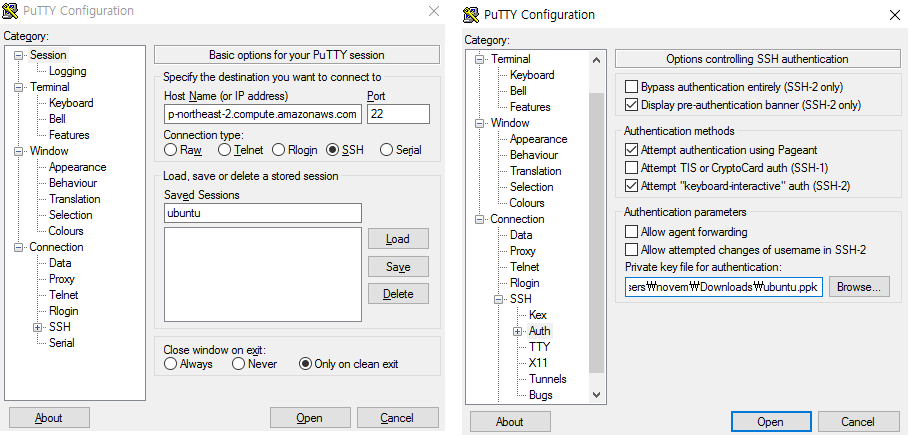Click Cancel button in left window
Screen dimensions: 909x435
pos(398,418)
